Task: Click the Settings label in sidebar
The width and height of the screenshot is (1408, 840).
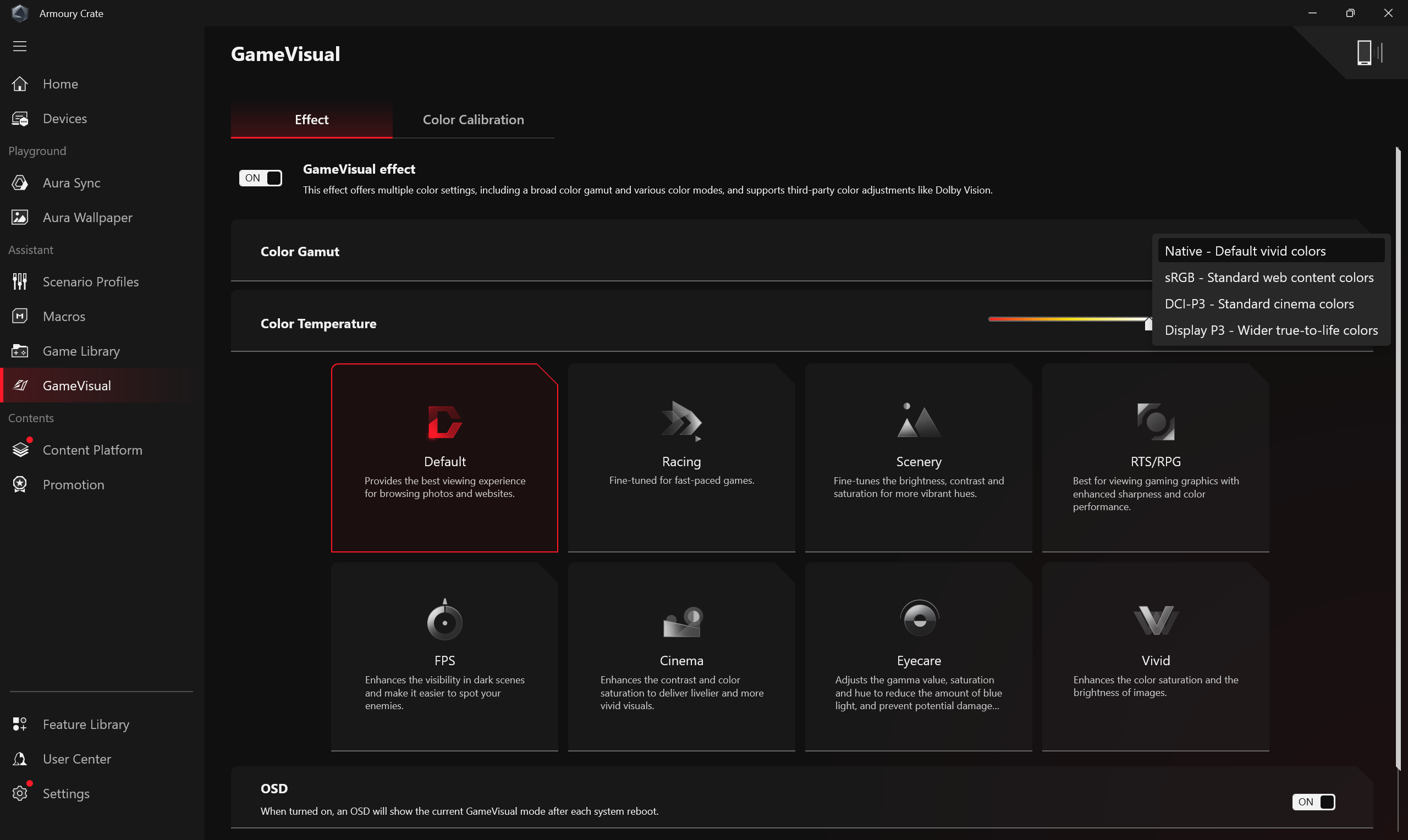Action: [x=66, y=794]
